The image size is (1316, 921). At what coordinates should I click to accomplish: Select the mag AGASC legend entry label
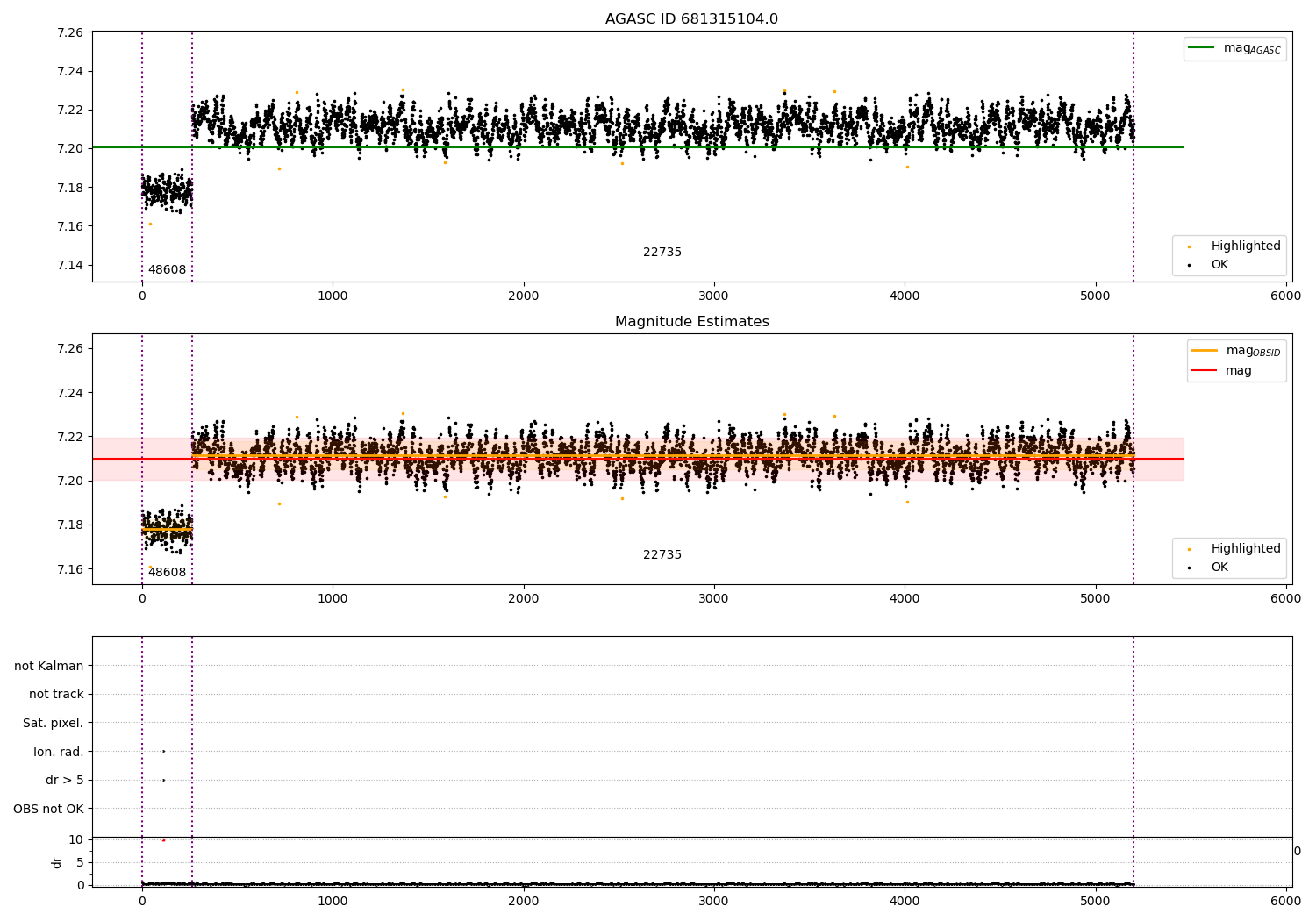(x=1252, y=49)
